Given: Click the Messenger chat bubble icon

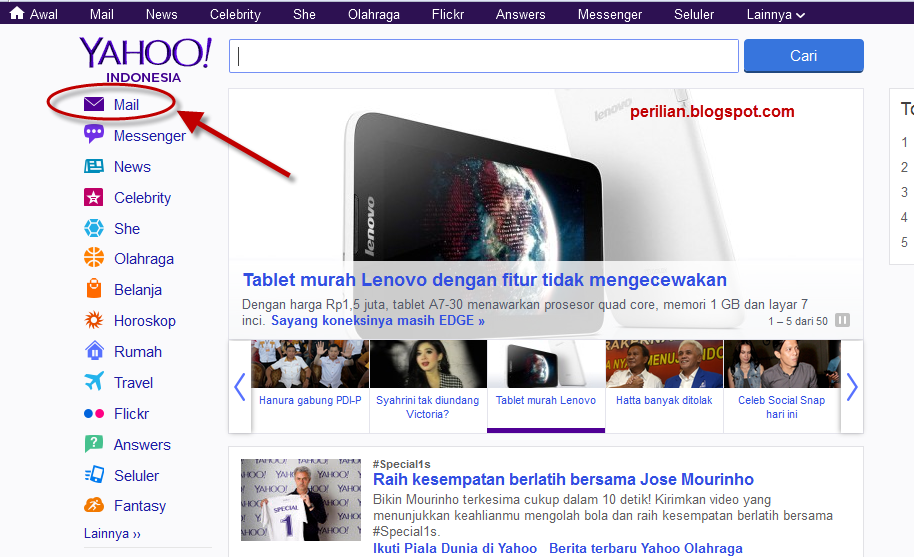Looking at the screenshot, I should coord(94,135).
